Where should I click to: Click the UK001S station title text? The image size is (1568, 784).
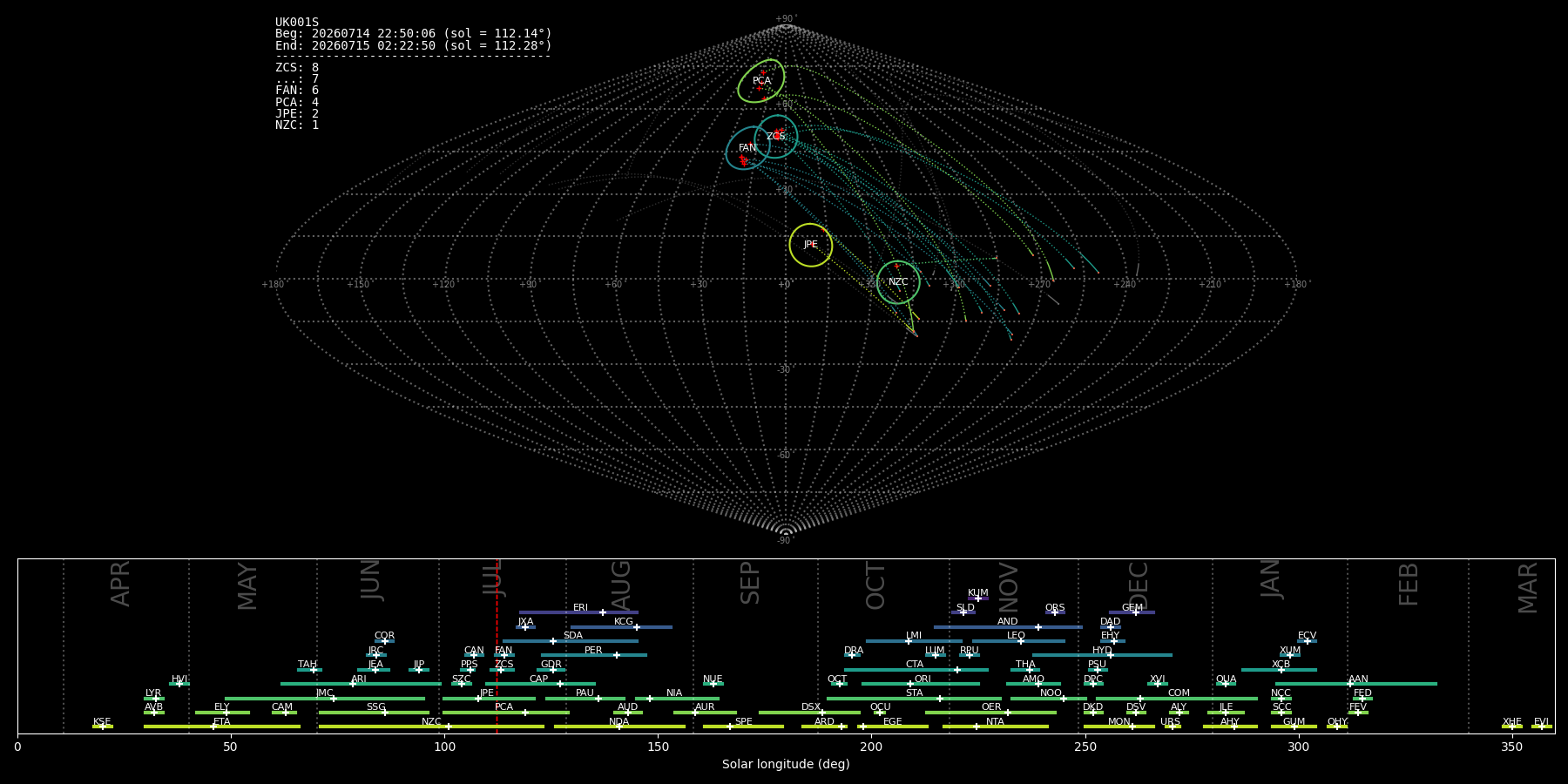click(x=297, y=23)
